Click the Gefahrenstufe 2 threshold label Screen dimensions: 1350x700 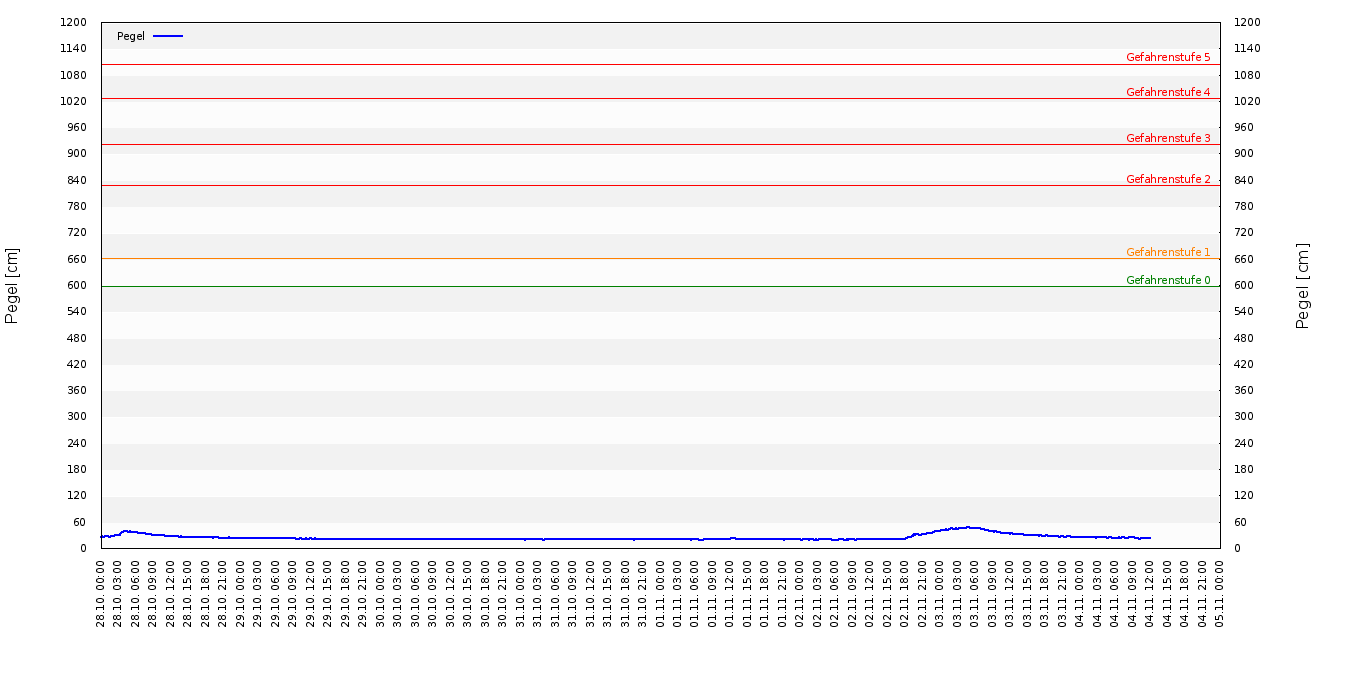click(x=1167, y=179)
